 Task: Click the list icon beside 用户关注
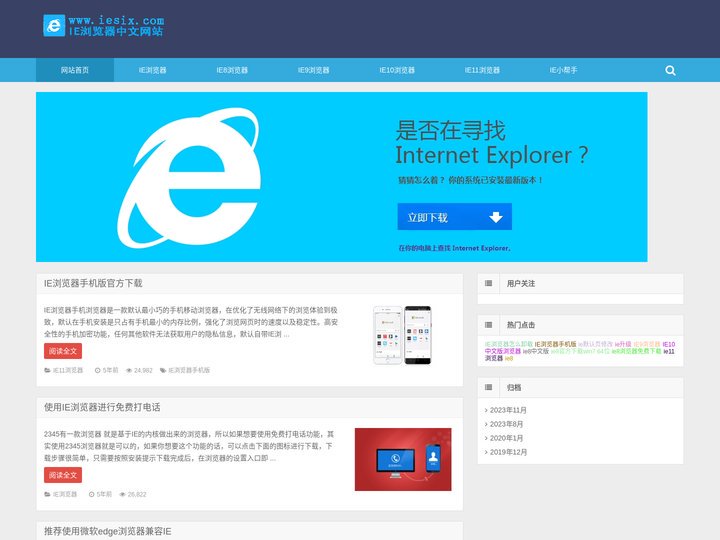click(489, 283)
